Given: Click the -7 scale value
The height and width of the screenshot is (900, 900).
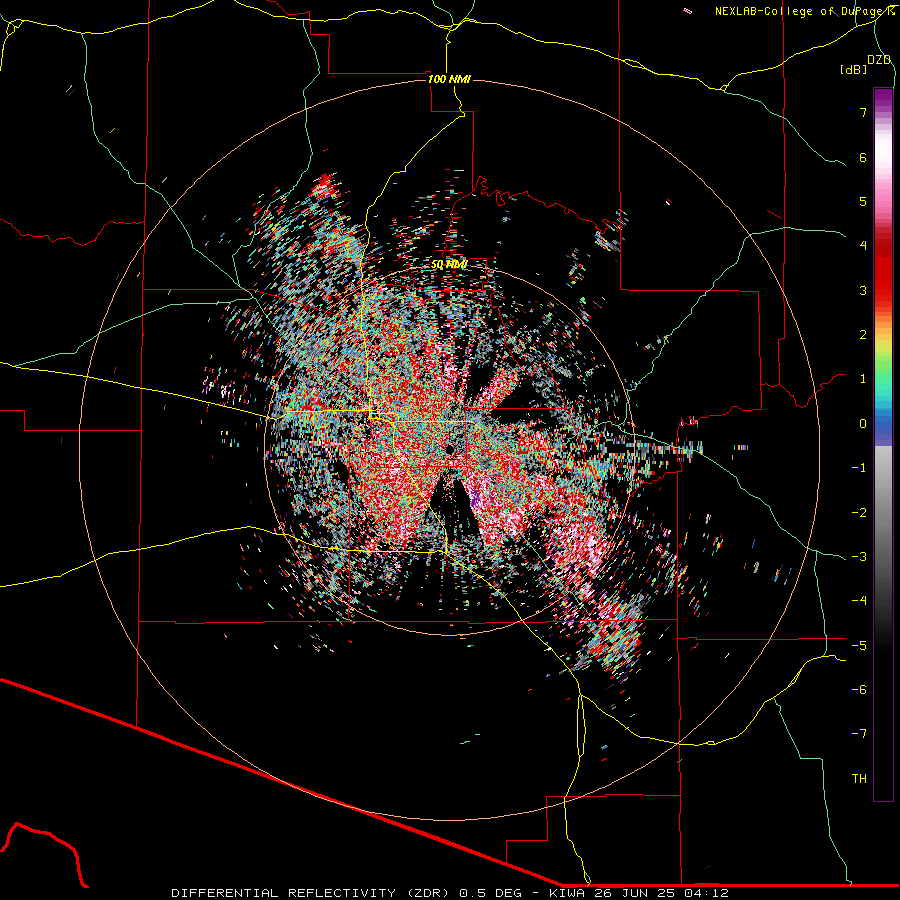Looking at the screenshot, I should [859, 734].
